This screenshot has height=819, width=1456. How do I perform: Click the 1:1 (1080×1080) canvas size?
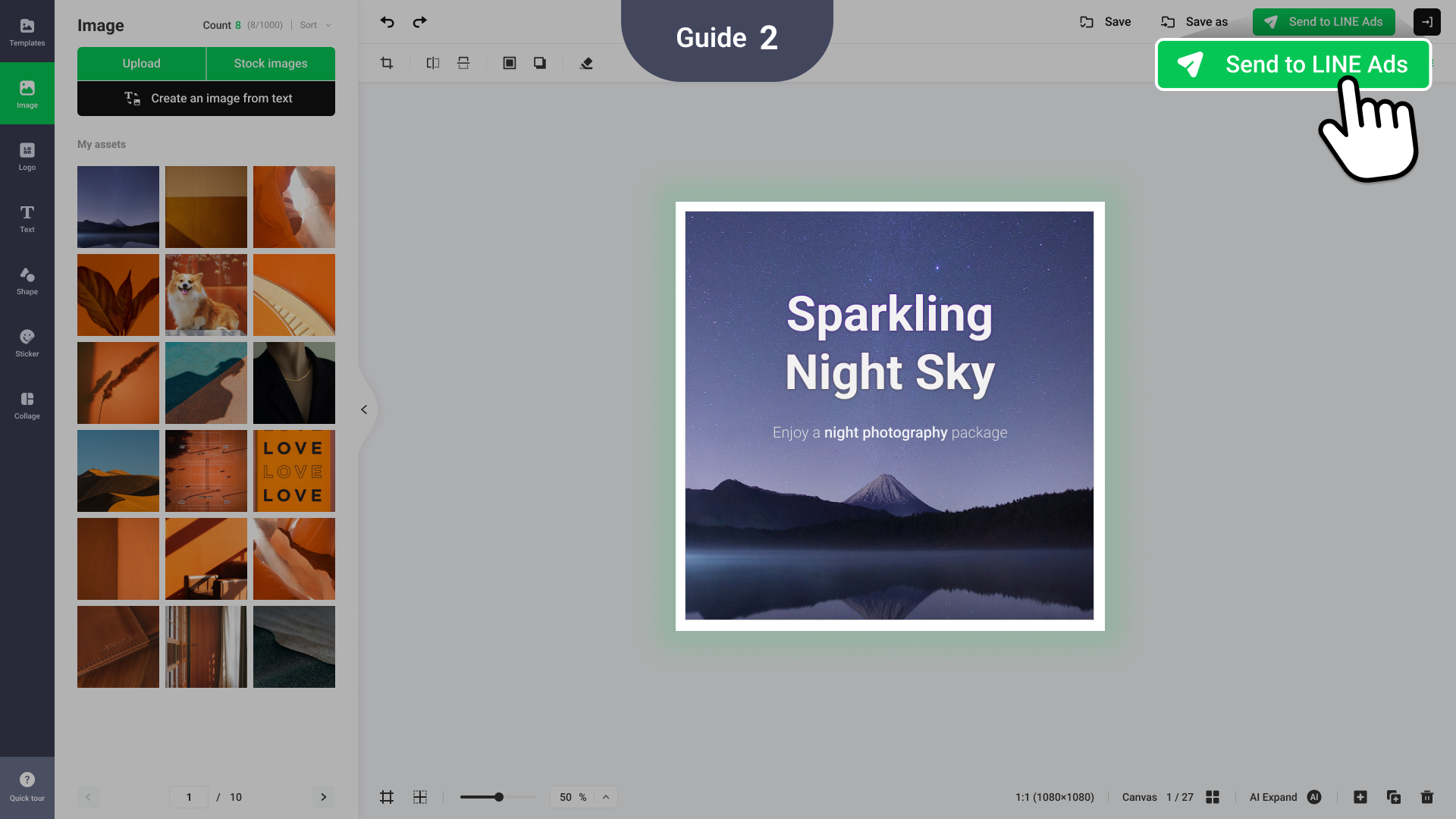(1055, 797)
